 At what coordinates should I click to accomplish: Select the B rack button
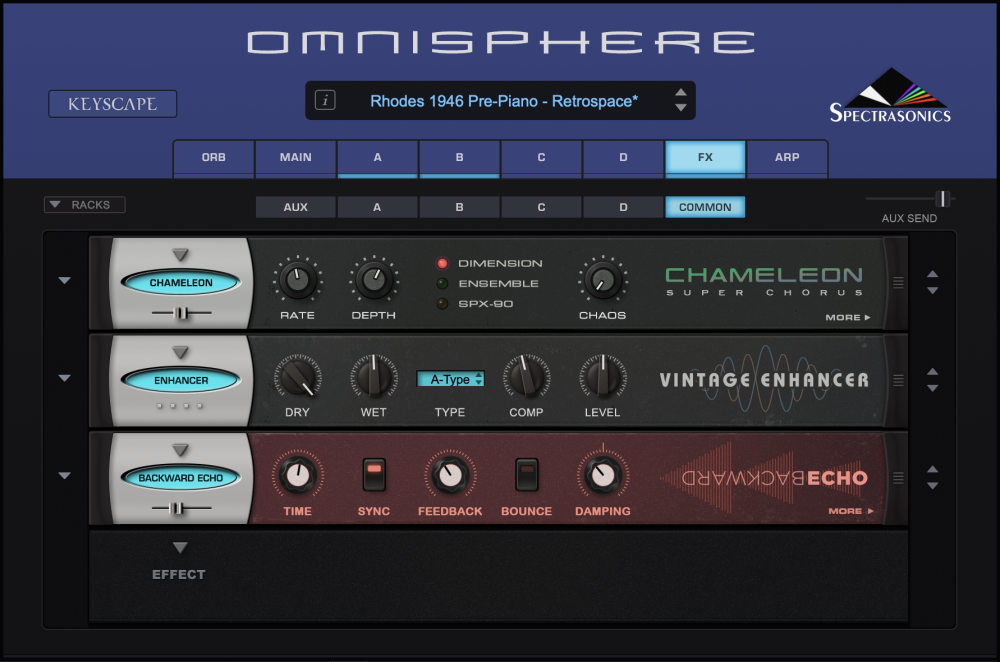(x=459, y=207)
